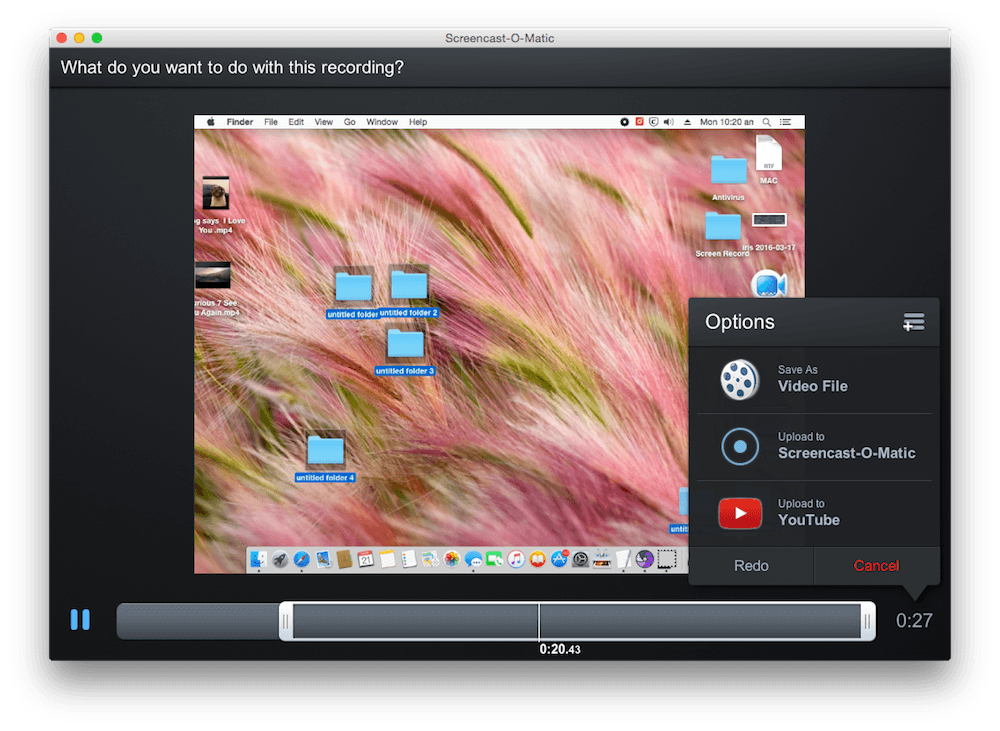The width and height of the screenshot is (1000, 731).
Task: Open the Help menu in recording preview
Action: pyautogui.click(x=418, y=122)
